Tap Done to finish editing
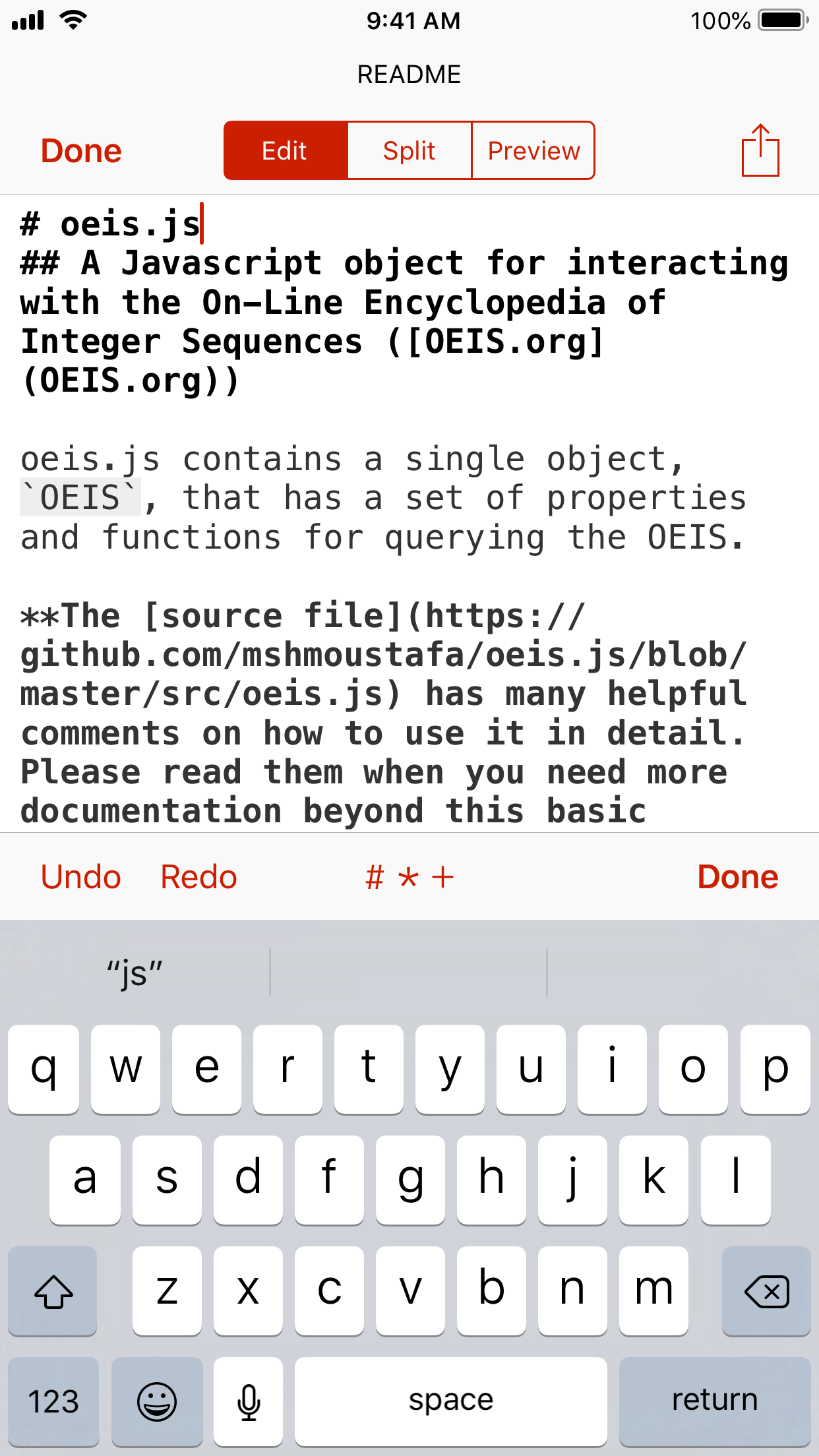Viewport: 819px width, 1456px height. coord(80,150)
